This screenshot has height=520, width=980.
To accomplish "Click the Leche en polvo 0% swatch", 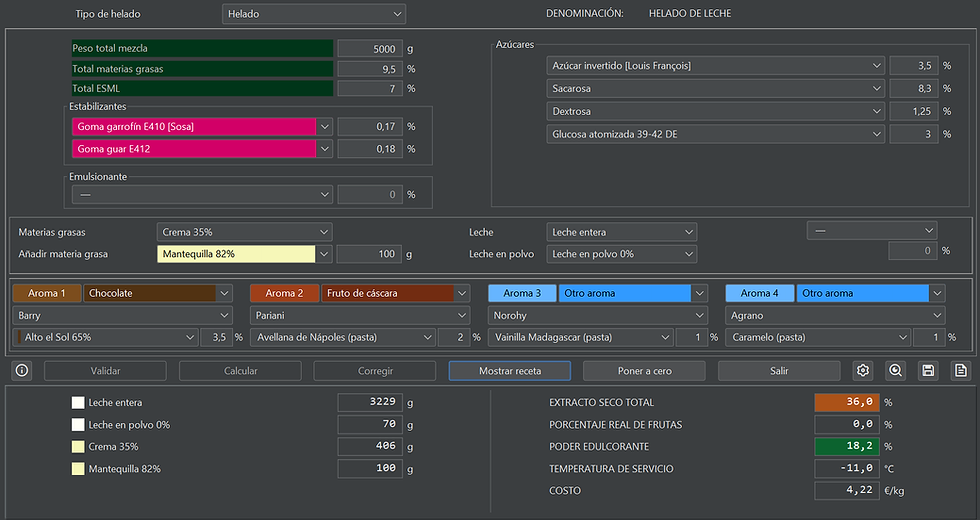I will pyautogui.click(x=78, y=424).
